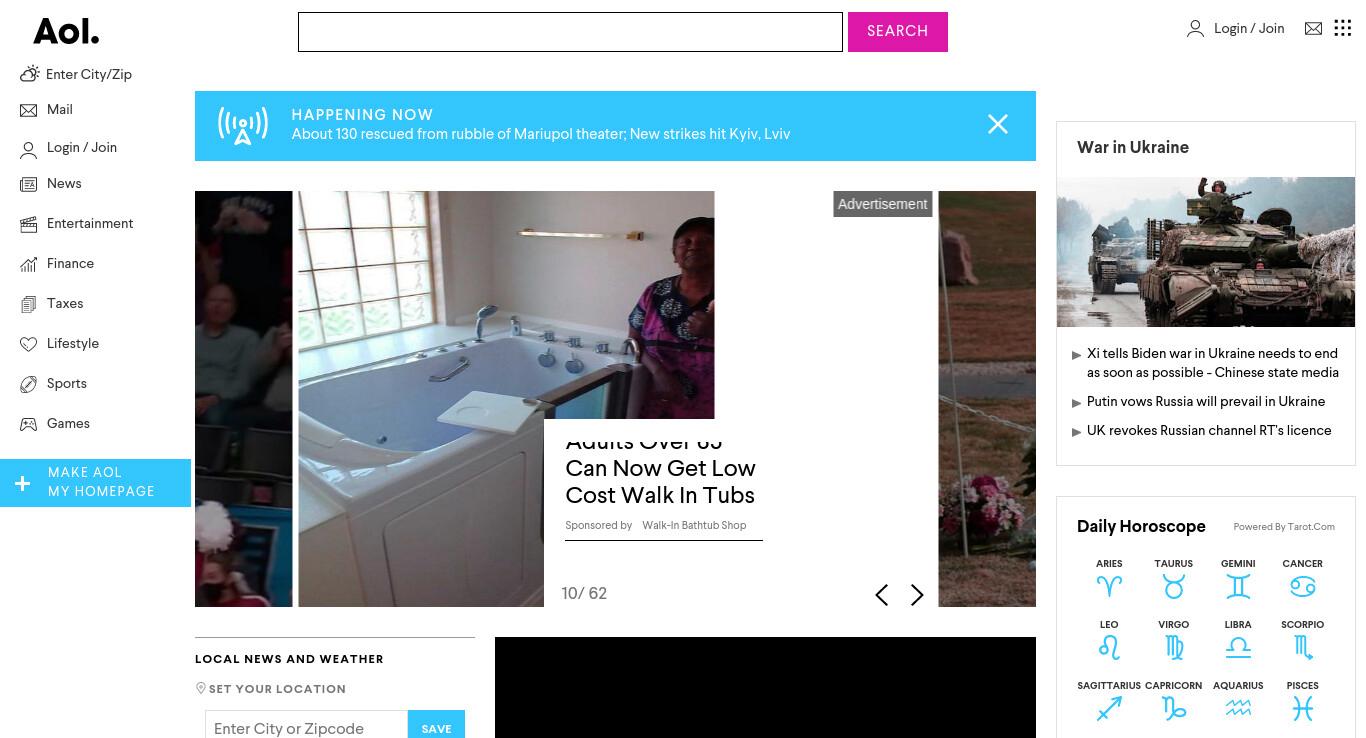Click the top search input field

click(570, 32)
